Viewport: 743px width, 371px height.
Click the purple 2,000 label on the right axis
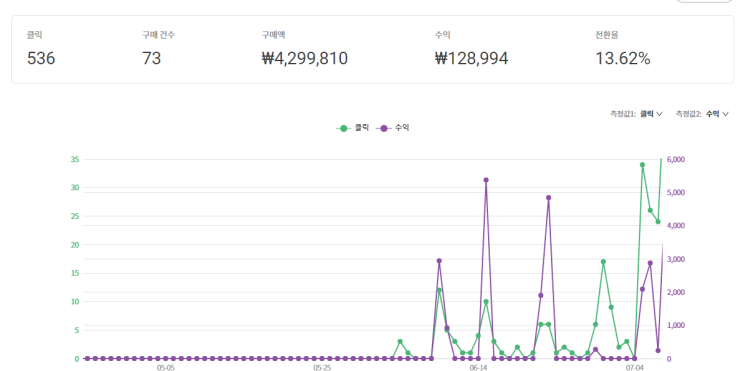676,293
